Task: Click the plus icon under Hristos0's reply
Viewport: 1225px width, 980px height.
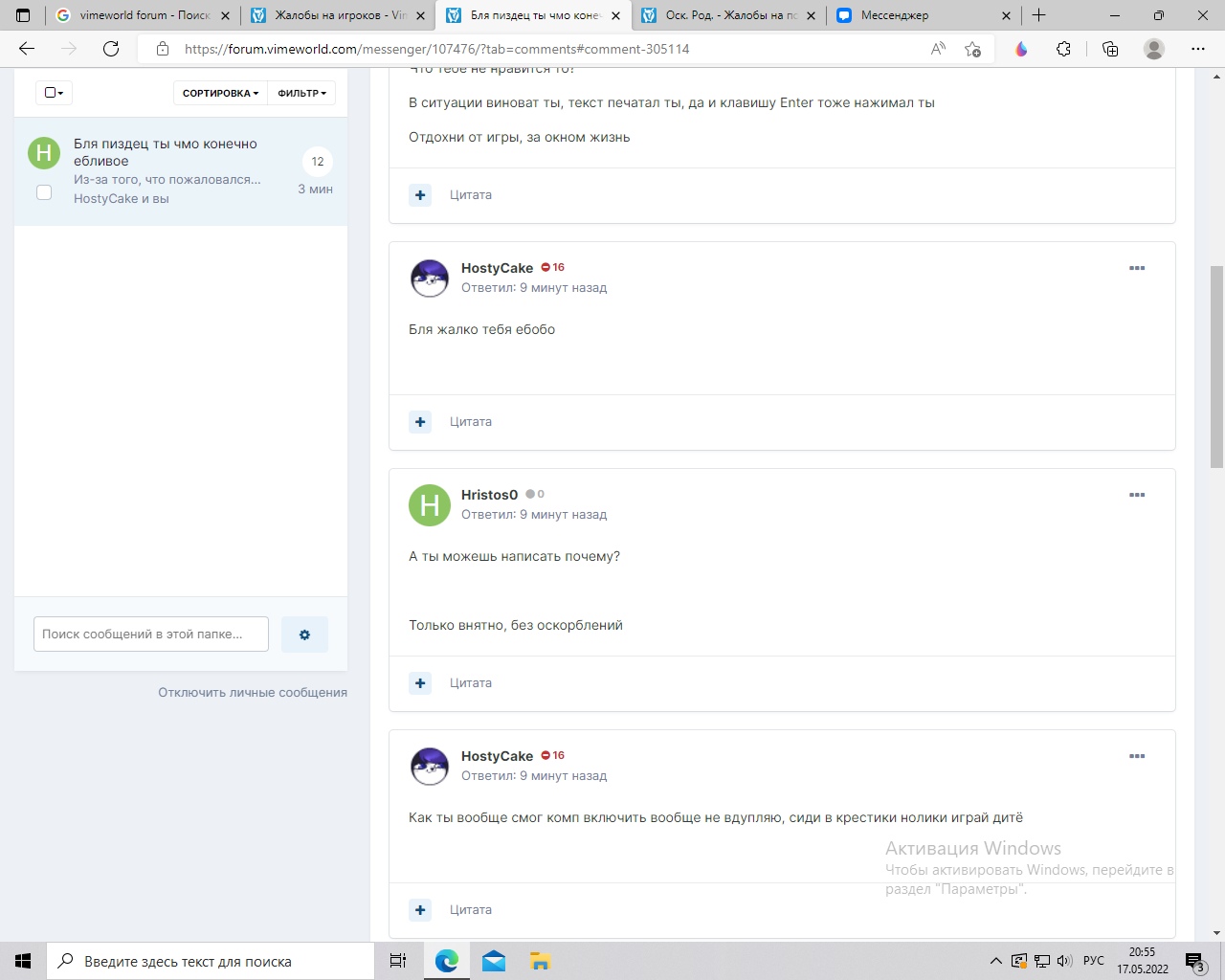Action: [x=420, y=683]
